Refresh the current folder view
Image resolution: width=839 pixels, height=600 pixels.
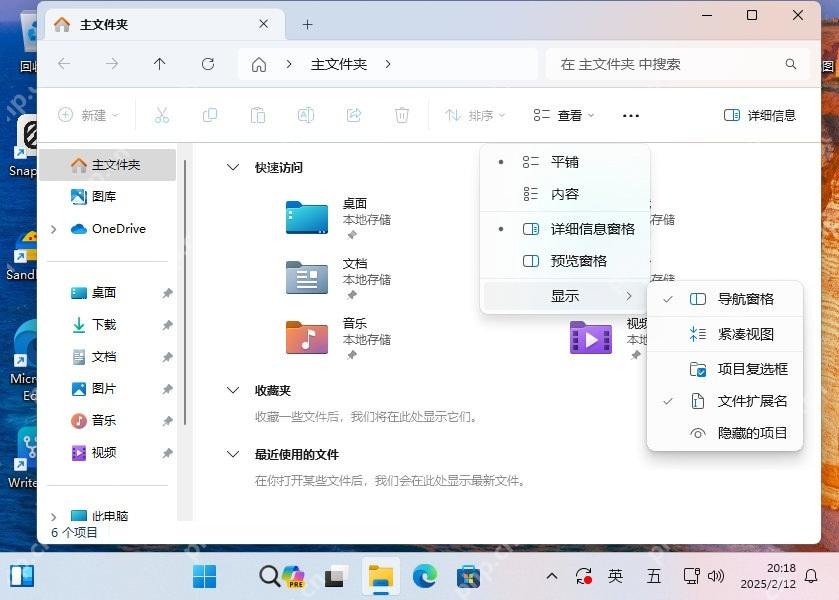click(208, 64)
